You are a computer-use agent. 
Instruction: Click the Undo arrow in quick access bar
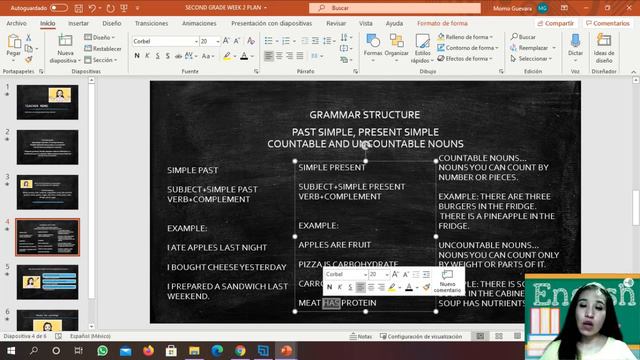92,8
